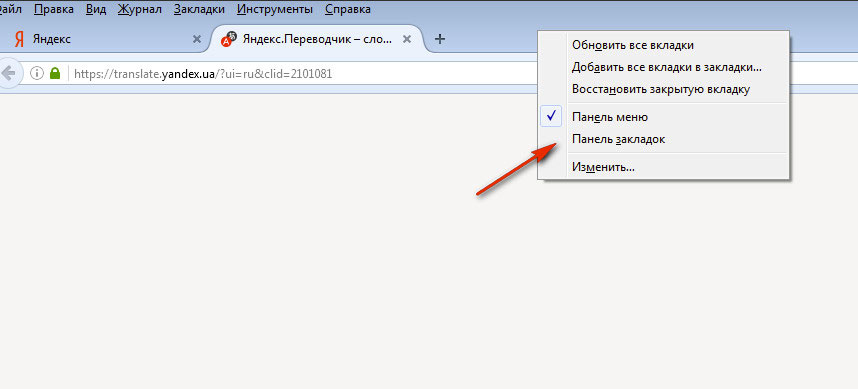The width and height of the screenshot is (858, 389).
Task: Close the Яндекс tab
Action: point(197,39)
